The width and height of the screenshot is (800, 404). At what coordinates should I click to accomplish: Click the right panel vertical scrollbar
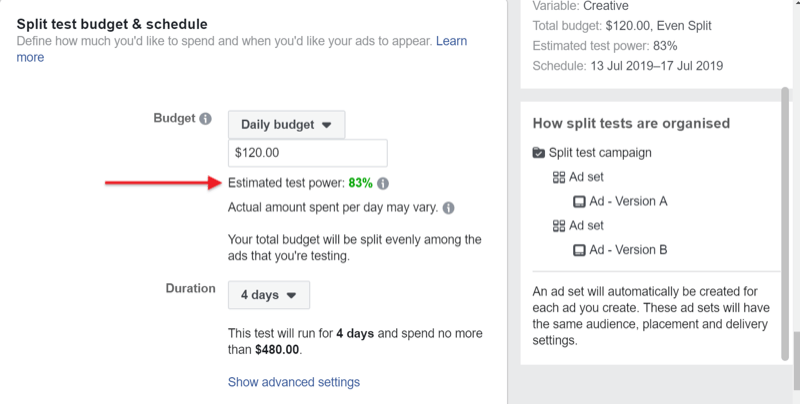point(785,224)
